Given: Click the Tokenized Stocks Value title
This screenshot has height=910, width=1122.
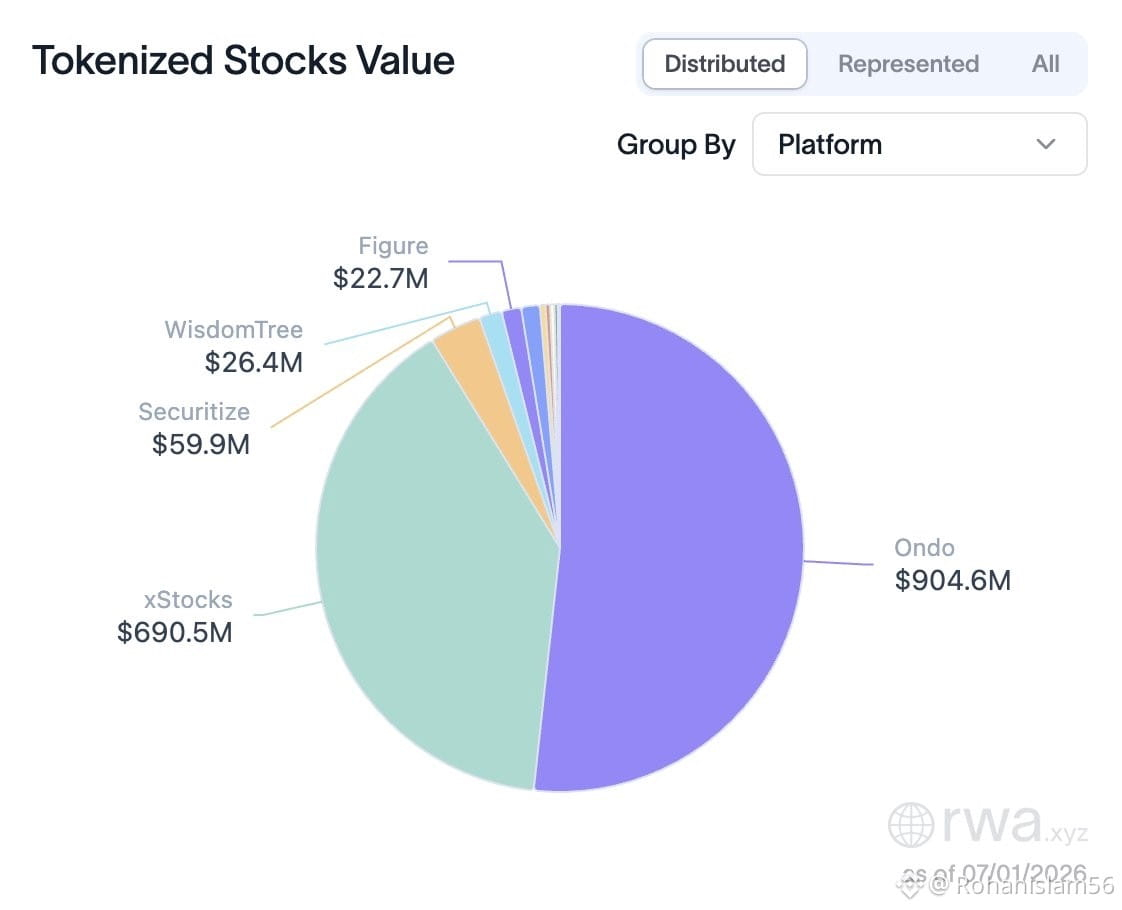Looking at the screenshot, I should (x=243, y=60).
